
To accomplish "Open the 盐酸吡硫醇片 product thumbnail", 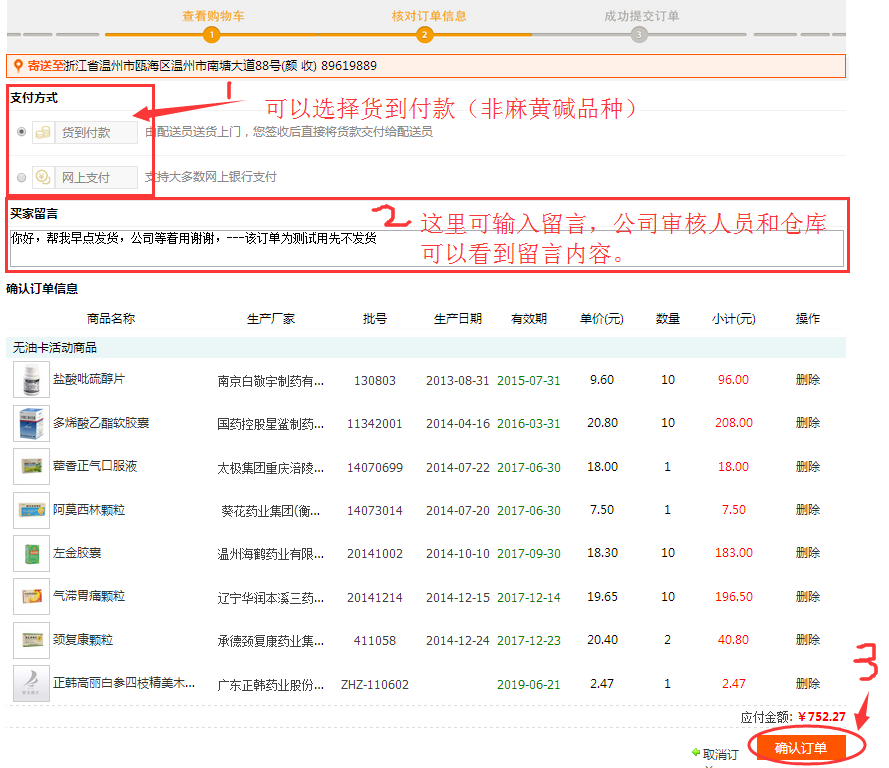I will click(32, 380).
